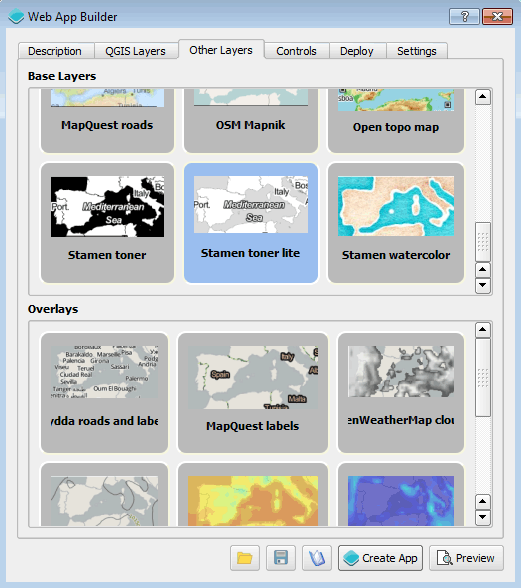The height and width of the screenshot is (588, 521).
Task: Choose the Open topo map base layer
Action: pos(396,121)
